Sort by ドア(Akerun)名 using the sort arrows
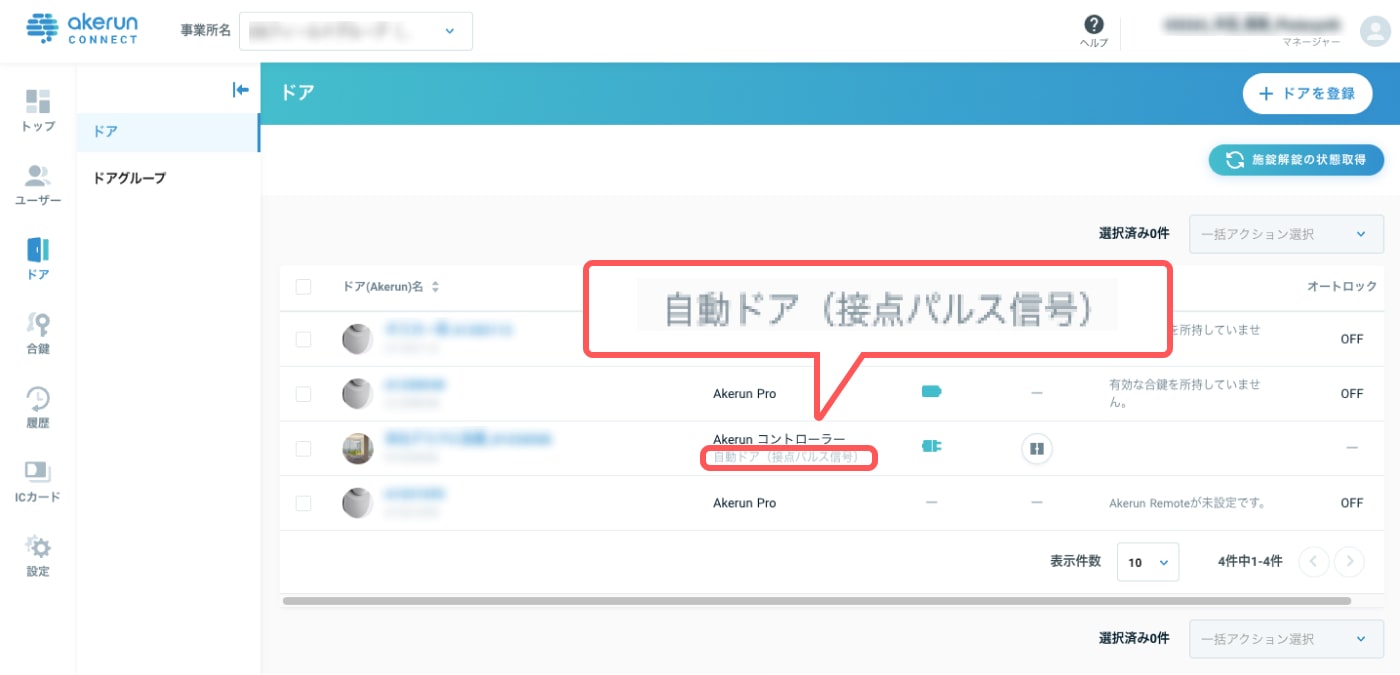Image resolution: width=1400 pixels, height=675 pixels. pos(435,287)
